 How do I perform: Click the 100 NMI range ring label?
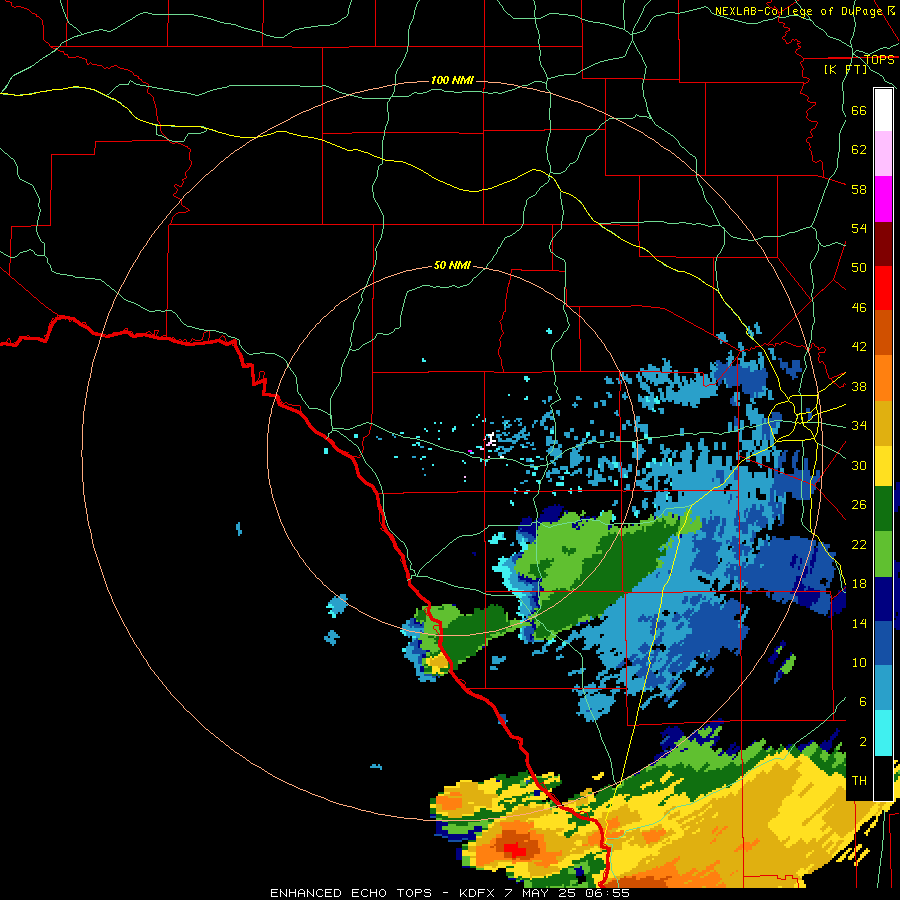coord(452,80)
